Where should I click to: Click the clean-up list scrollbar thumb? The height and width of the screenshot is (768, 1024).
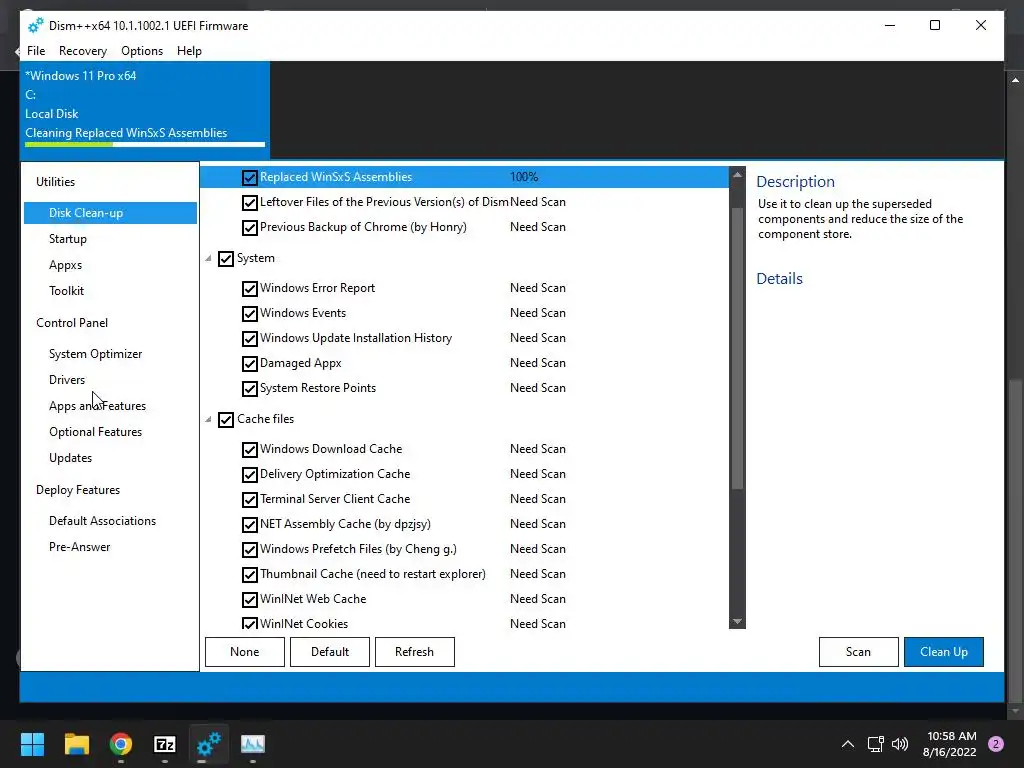click(x=737, y=347)
